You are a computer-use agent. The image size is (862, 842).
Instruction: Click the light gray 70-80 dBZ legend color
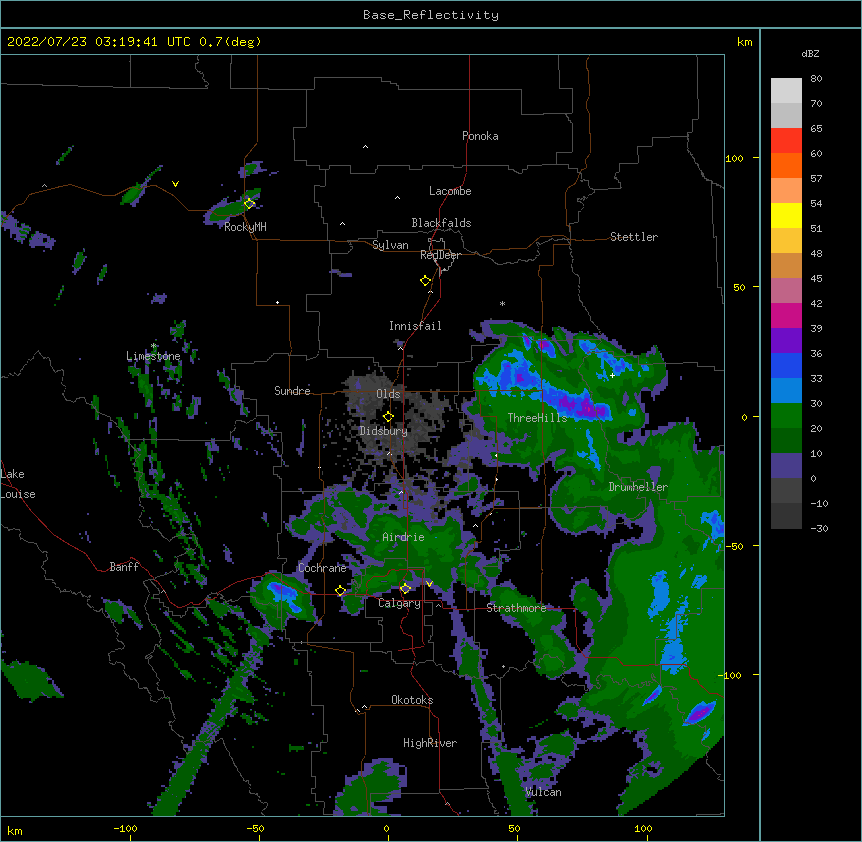(x=786, y=91)
